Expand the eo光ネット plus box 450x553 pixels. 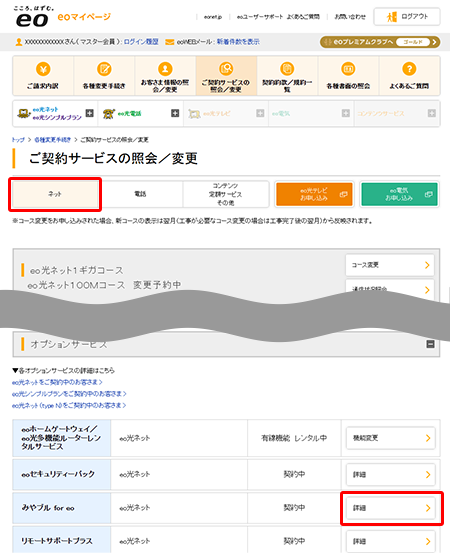pyautogui.click(x=90, y=113)
